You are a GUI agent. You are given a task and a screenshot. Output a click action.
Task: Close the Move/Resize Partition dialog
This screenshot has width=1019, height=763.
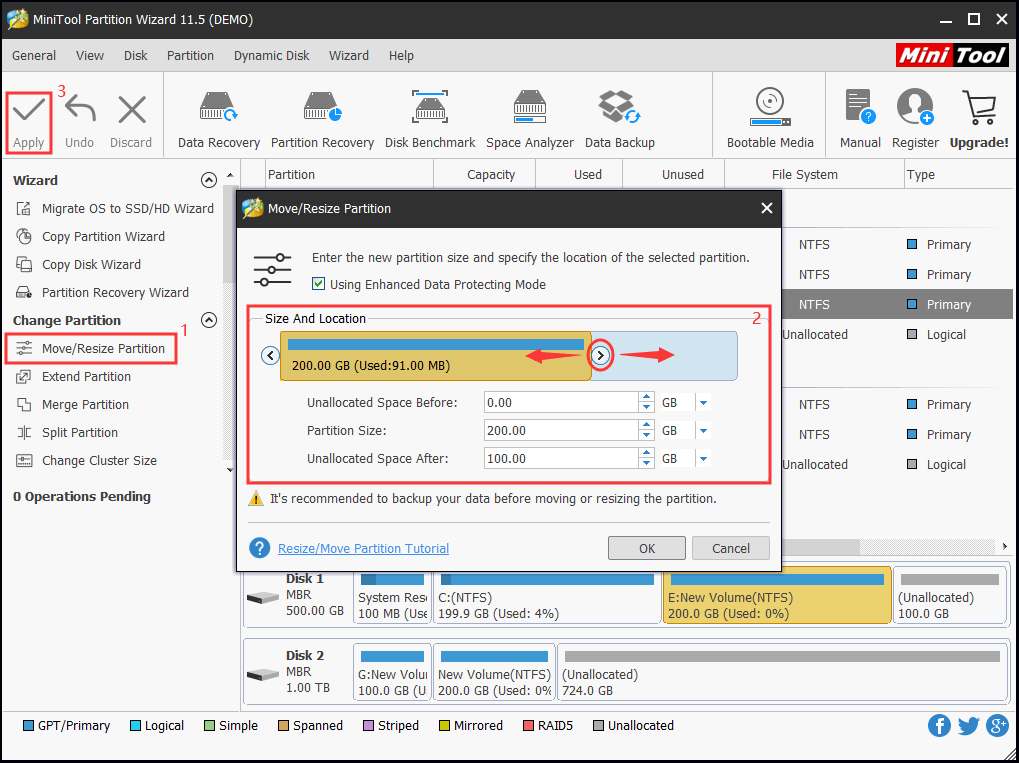[767, 208]
